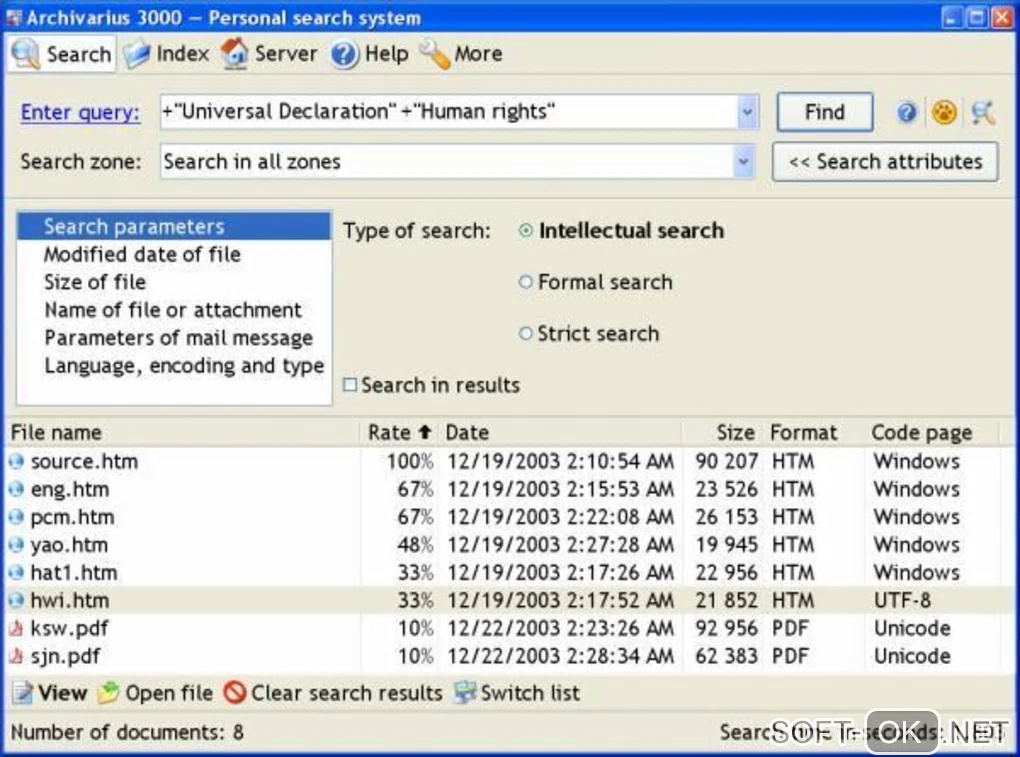Click the Date column header

coord(561,432)
